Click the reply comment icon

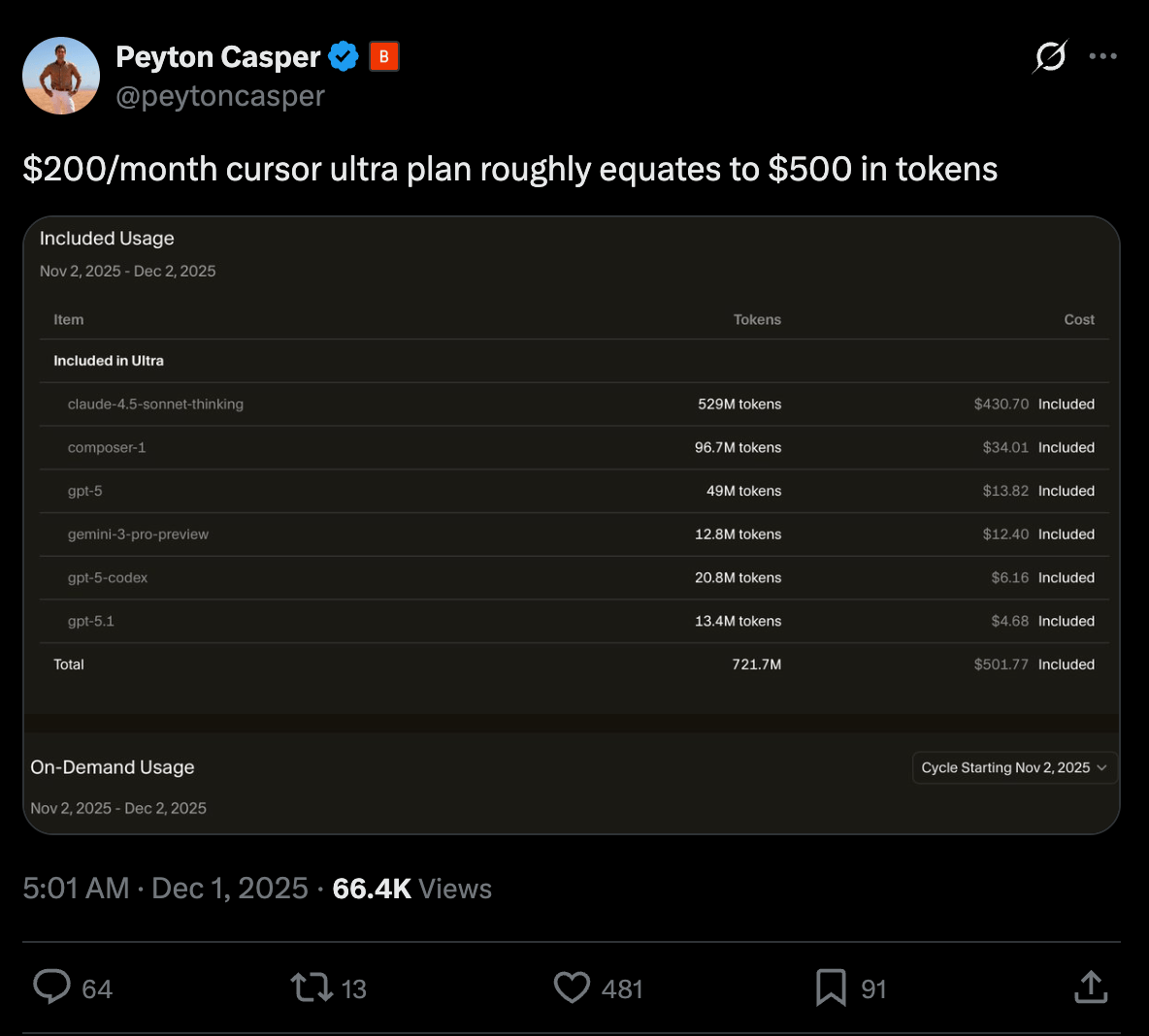click(x=51, y=987)
